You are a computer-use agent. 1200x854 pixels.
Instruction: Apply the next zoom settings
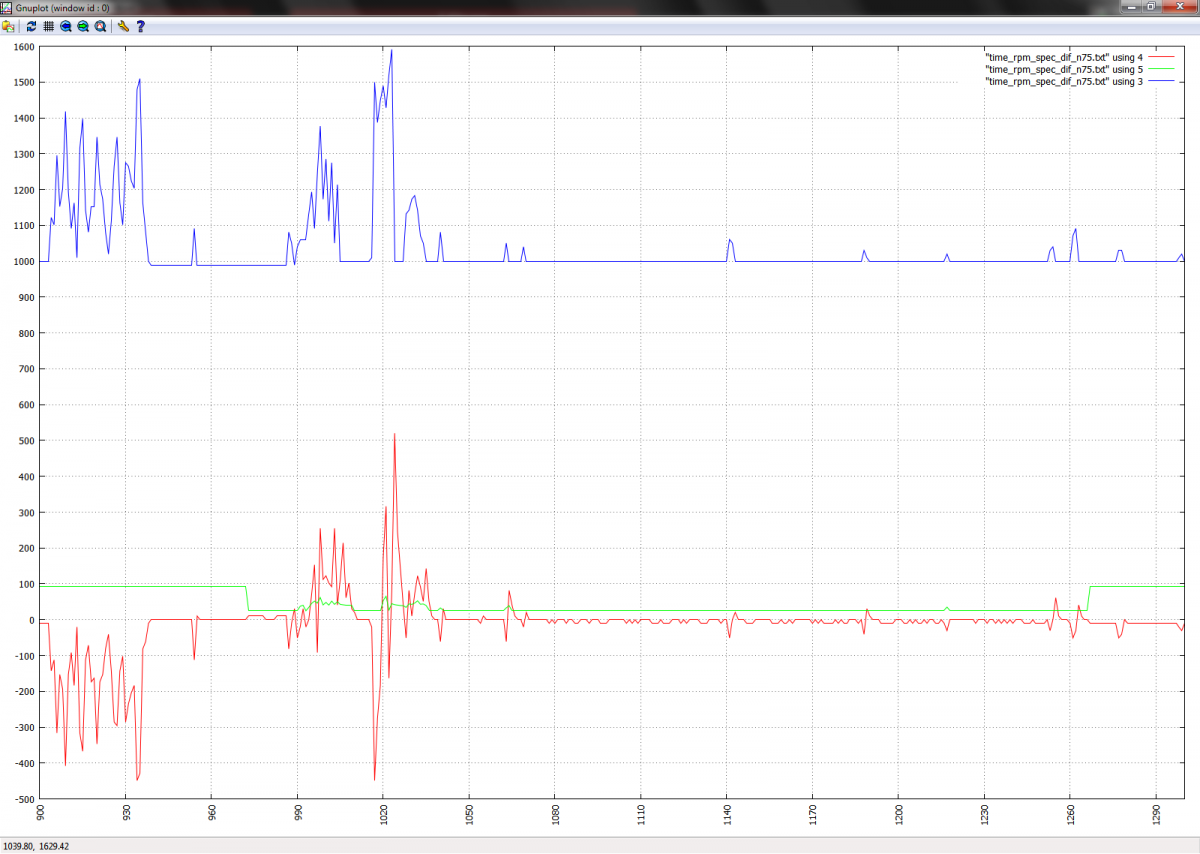(x=83, y=27)
